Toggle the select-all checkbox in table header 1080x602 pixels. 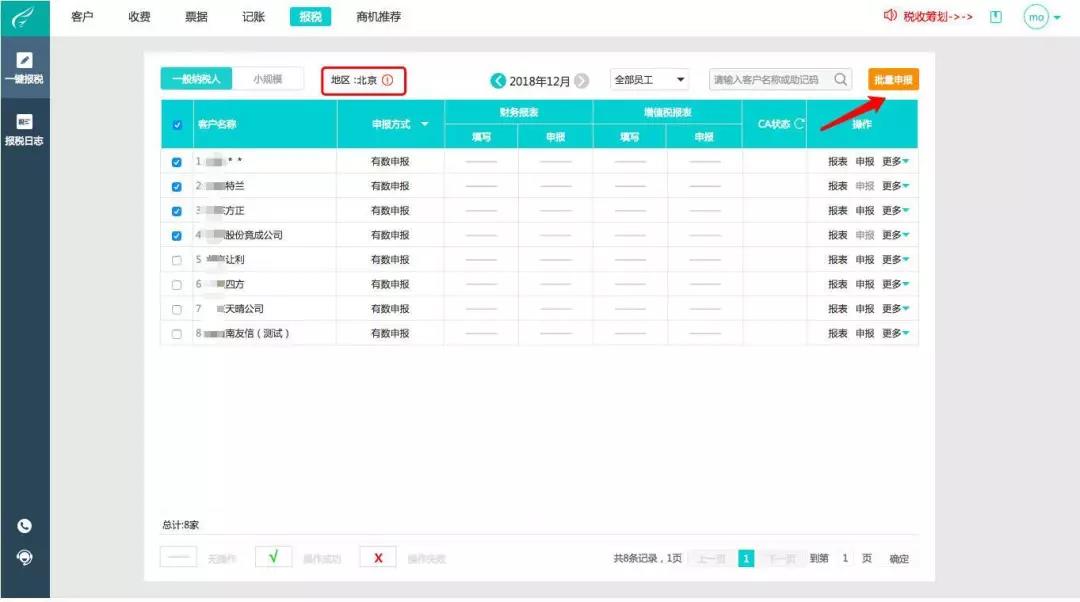pyautogui.click(x=177, y=125)
